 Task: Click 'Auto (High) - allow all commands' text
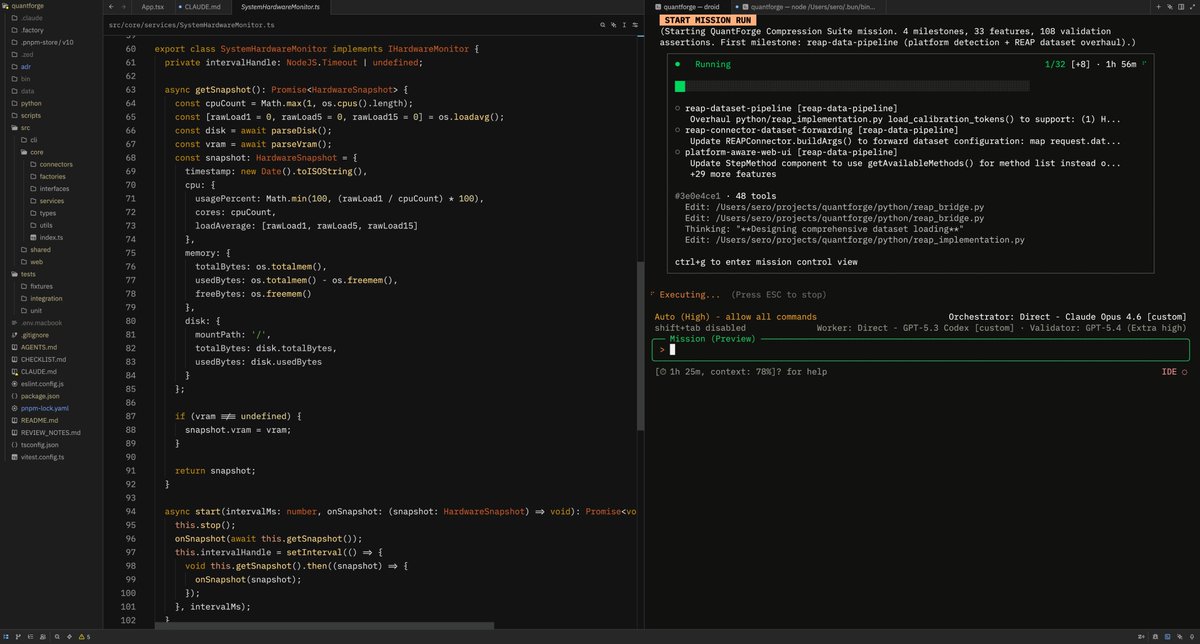(735, 316)
